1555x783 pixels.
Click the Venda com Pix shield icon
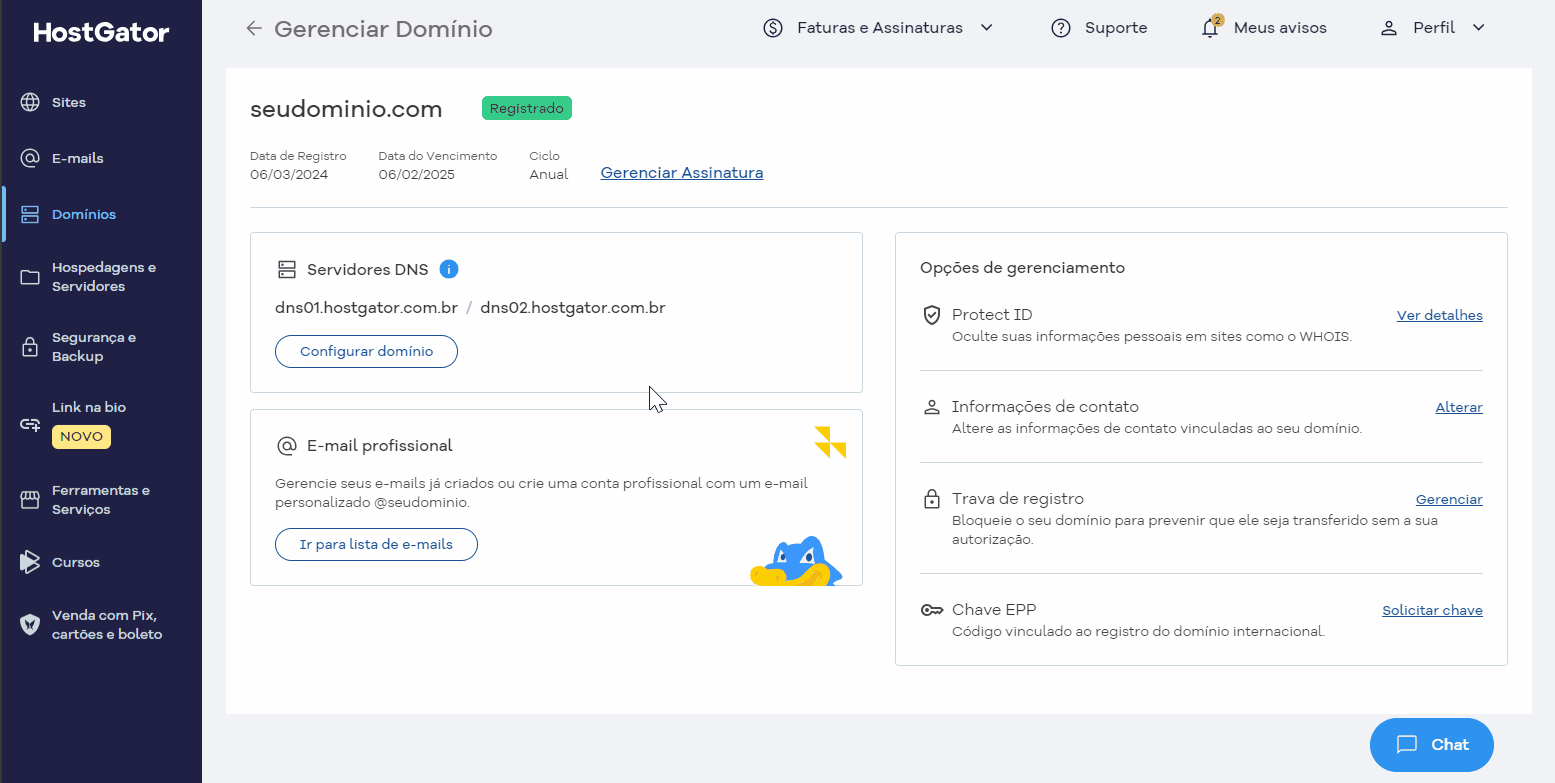tap(30, 624)
